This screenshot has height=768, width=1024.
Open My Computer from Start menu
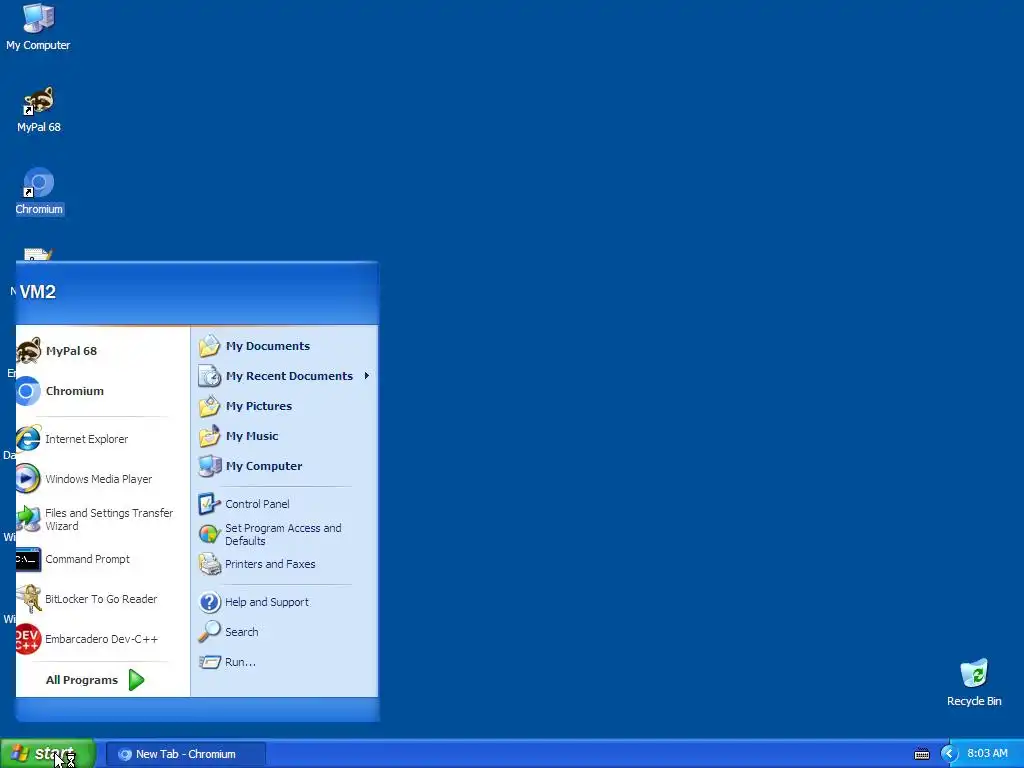coord(285,466)
